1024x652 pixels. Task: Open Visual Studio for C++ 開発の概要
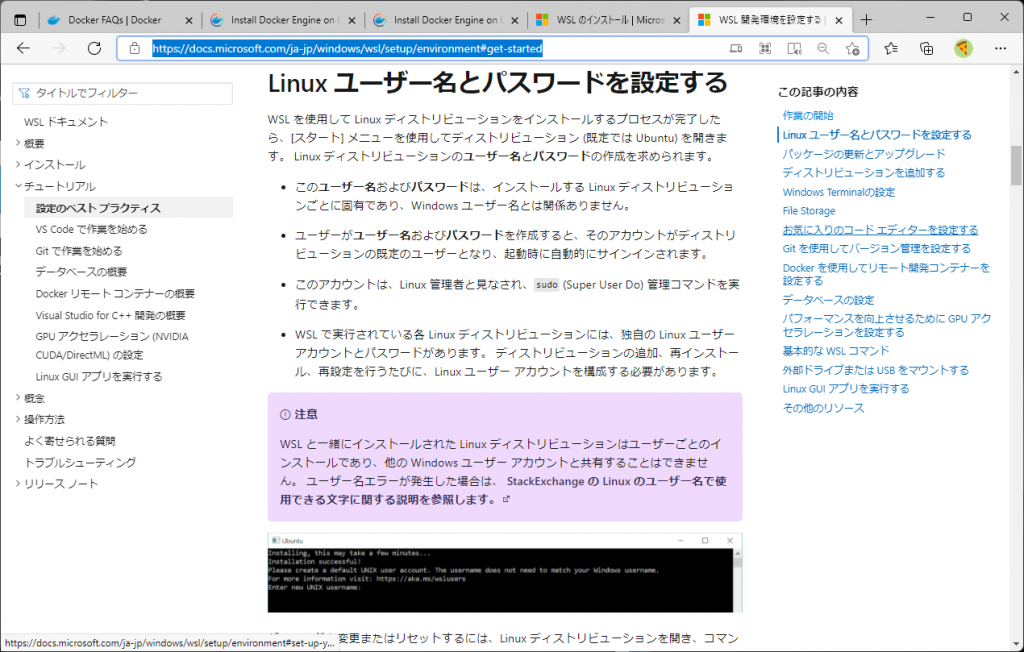point(110,316)
